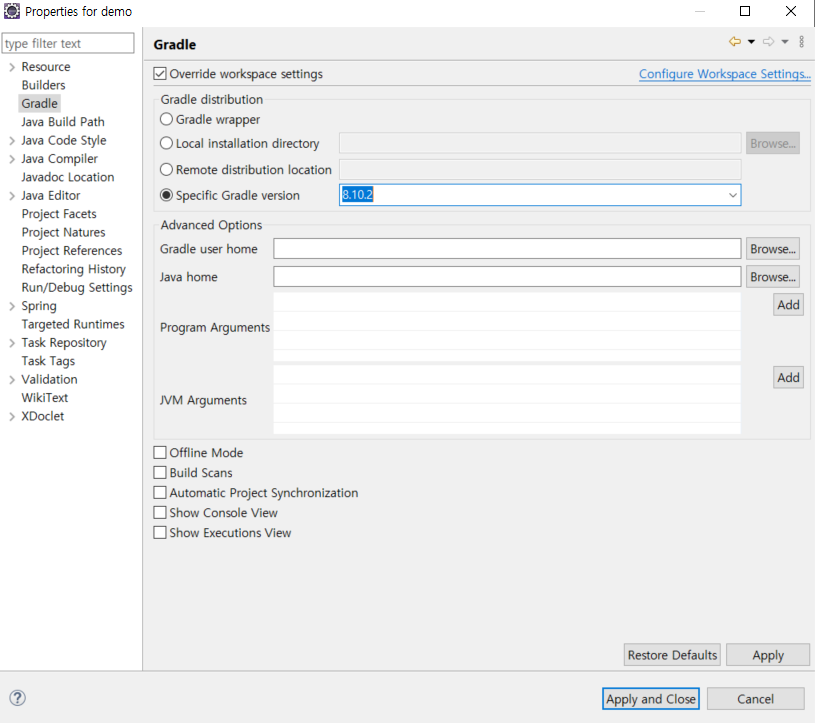Open the Javadoc Location page
The image size is (815, 723).
pyautogui.click(x=68, y=177)
